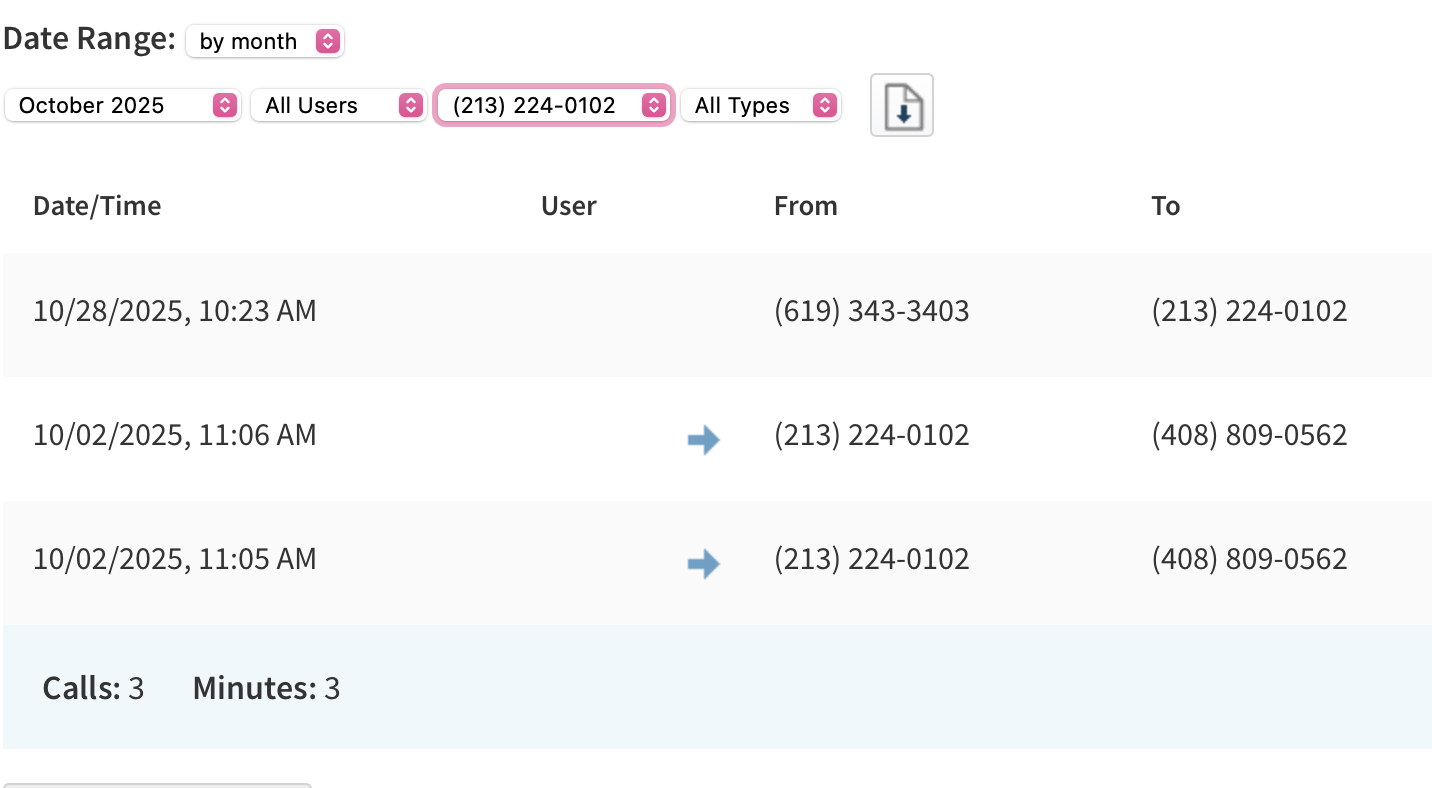Select the 10/28/2025, 10:23 AM call entry
Screen dimensions: 1432x788
(175, 311)
